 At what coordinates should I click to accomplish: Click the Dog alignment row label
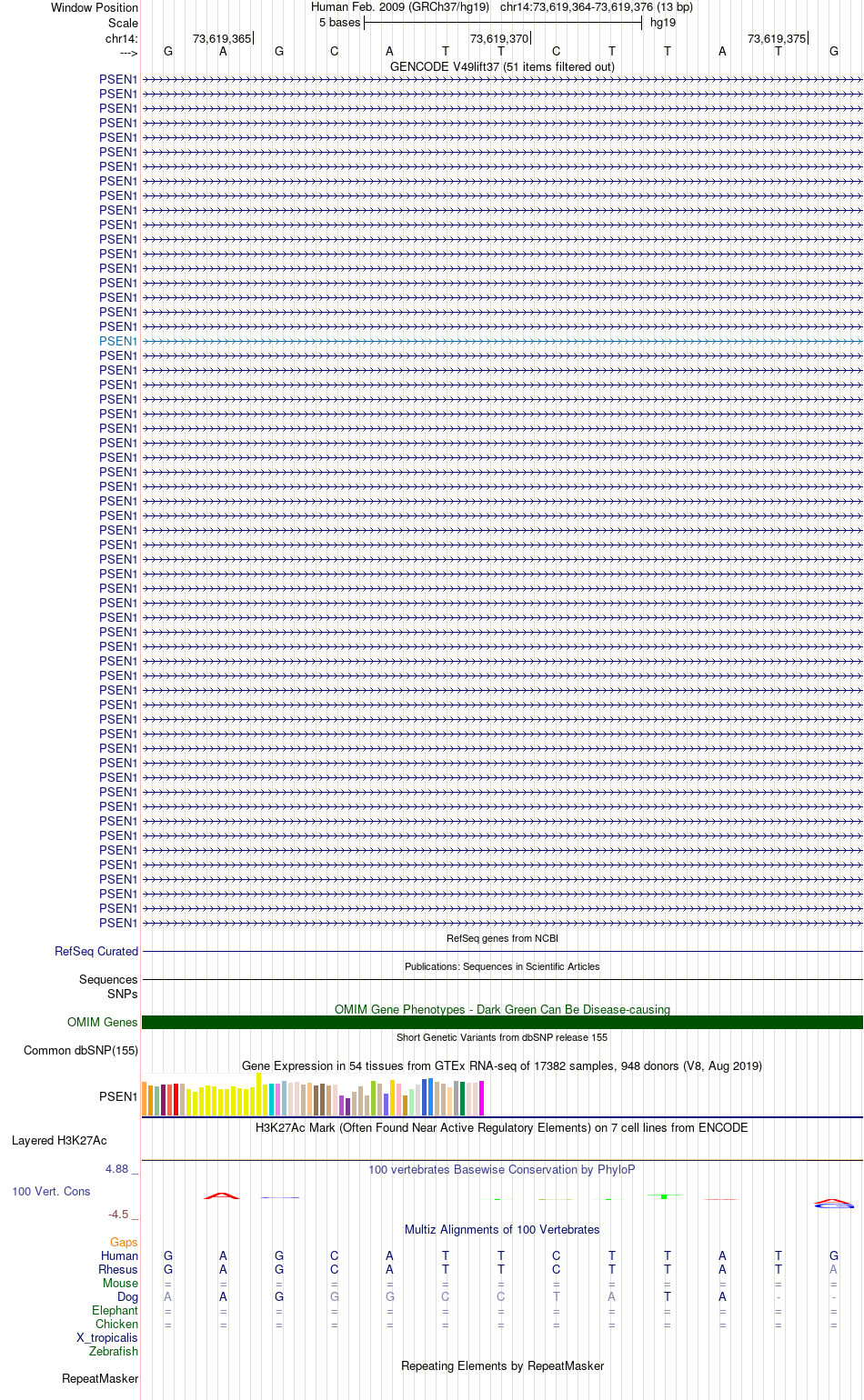pos(128,1297)
